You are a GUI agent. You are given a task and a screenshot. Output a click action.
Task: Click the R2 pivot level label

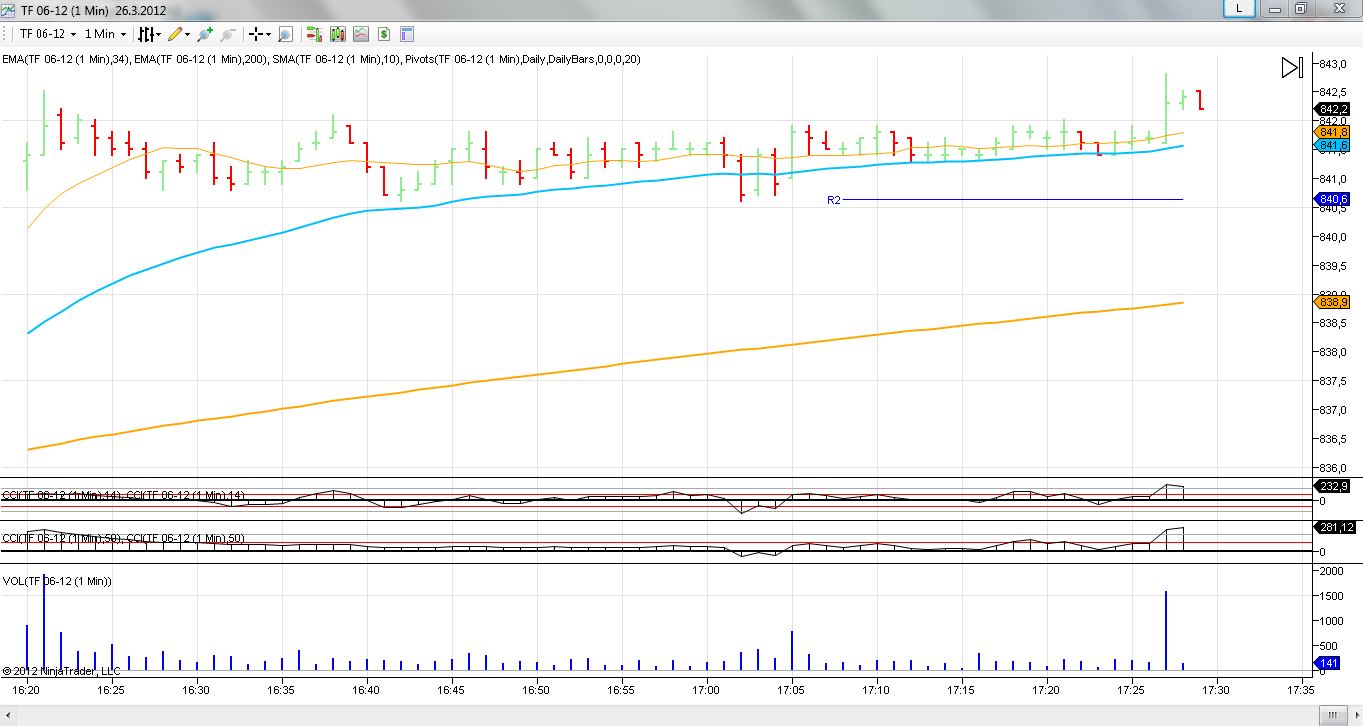point(833,200)
